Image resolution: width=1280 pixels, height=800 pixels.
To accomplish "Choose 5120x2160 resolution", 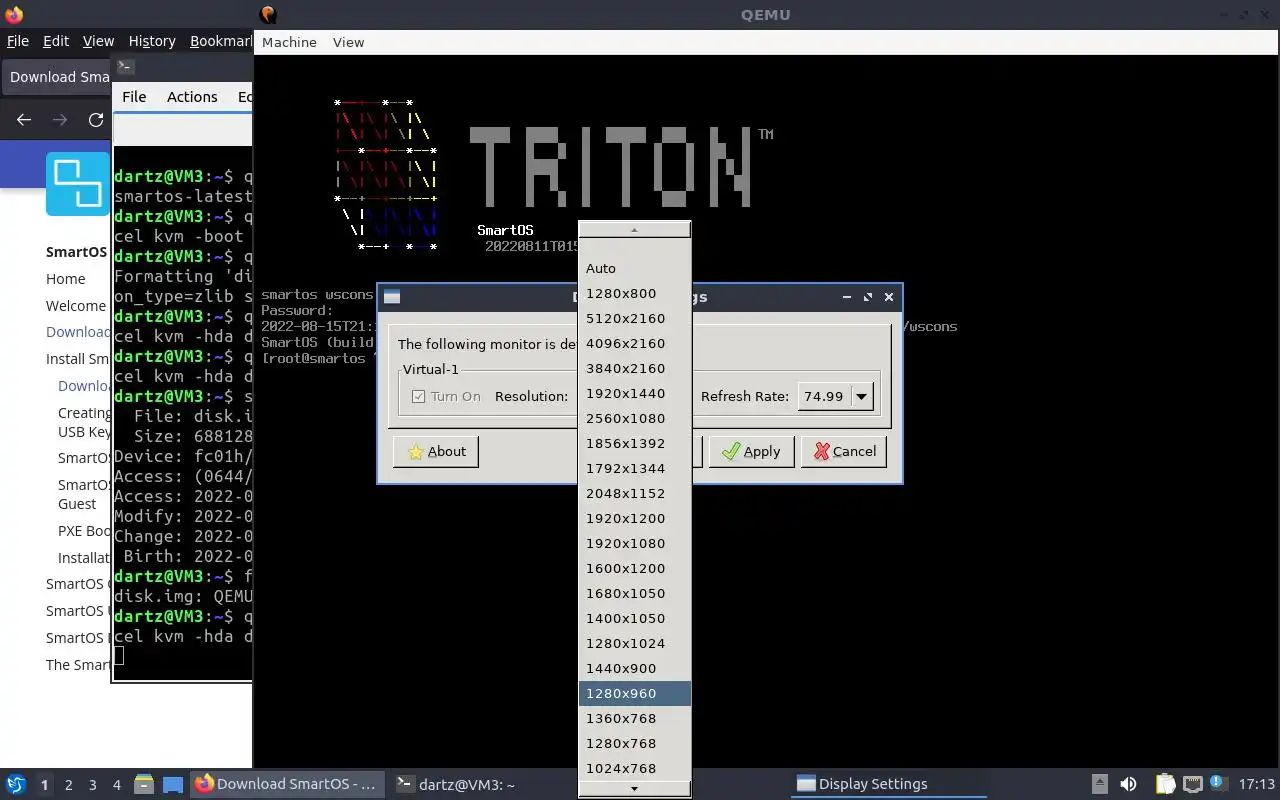I will point(634,318).
